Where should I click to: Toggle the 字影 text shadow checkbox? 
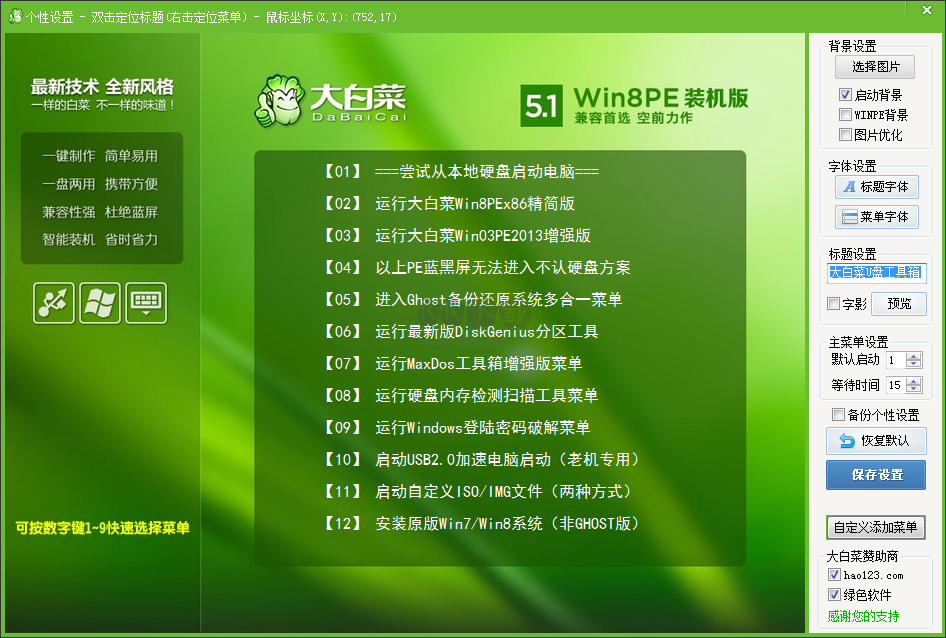point(833,303)
